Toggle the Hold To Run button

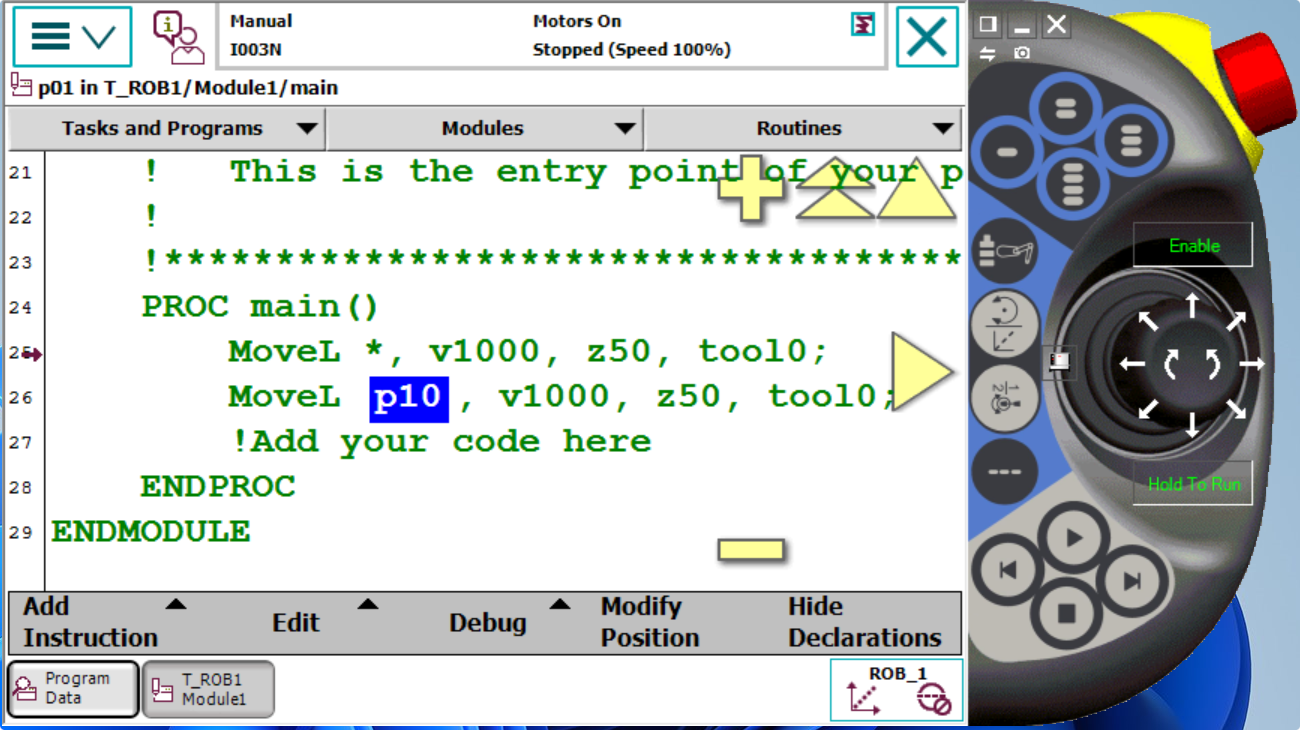(1193, 484)
